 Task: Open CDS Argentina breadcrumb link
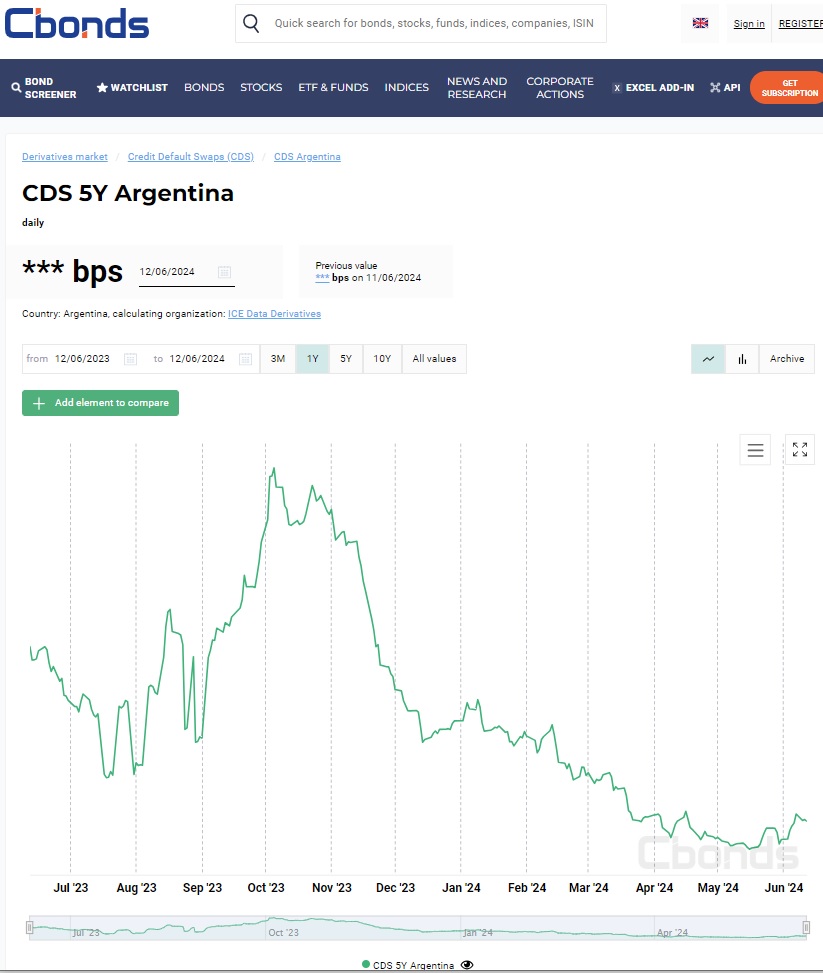[x=307, y=157]
